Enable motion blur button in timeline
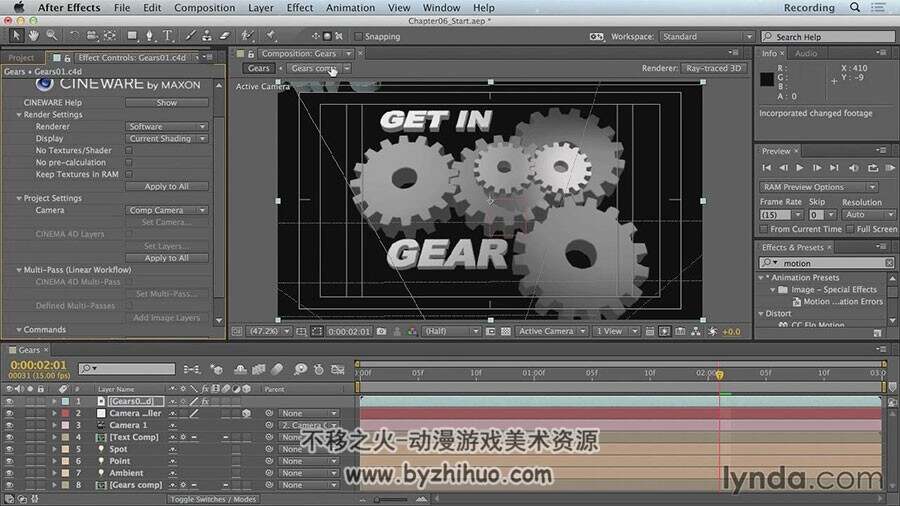 (277, 369)
